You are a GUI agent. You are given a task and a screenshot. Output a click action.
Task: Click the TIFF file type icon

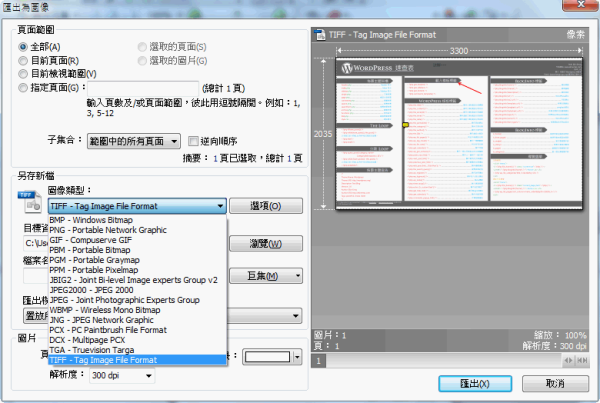coord(30,202)
